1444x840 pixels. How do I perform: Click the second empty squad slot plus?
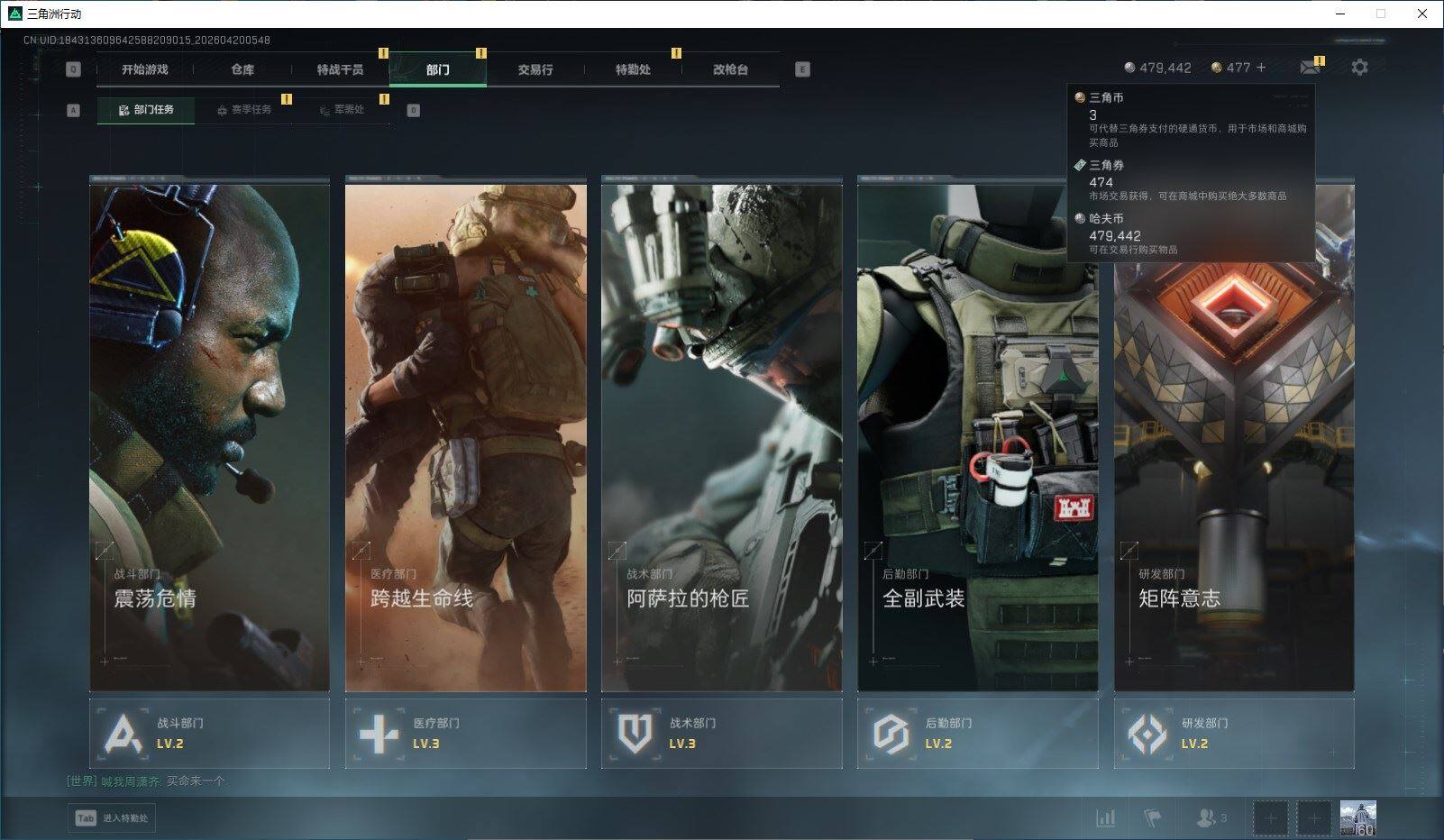[x=1314, y=818]
